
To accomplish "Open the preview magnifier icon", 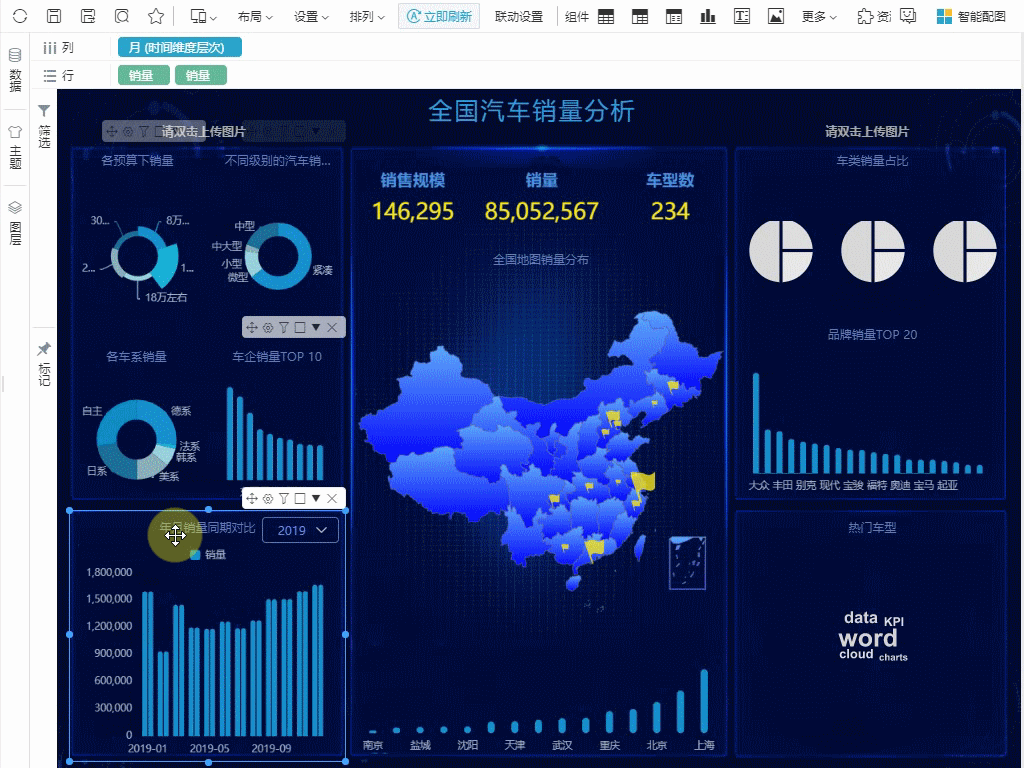I will (x=121, y=16).
